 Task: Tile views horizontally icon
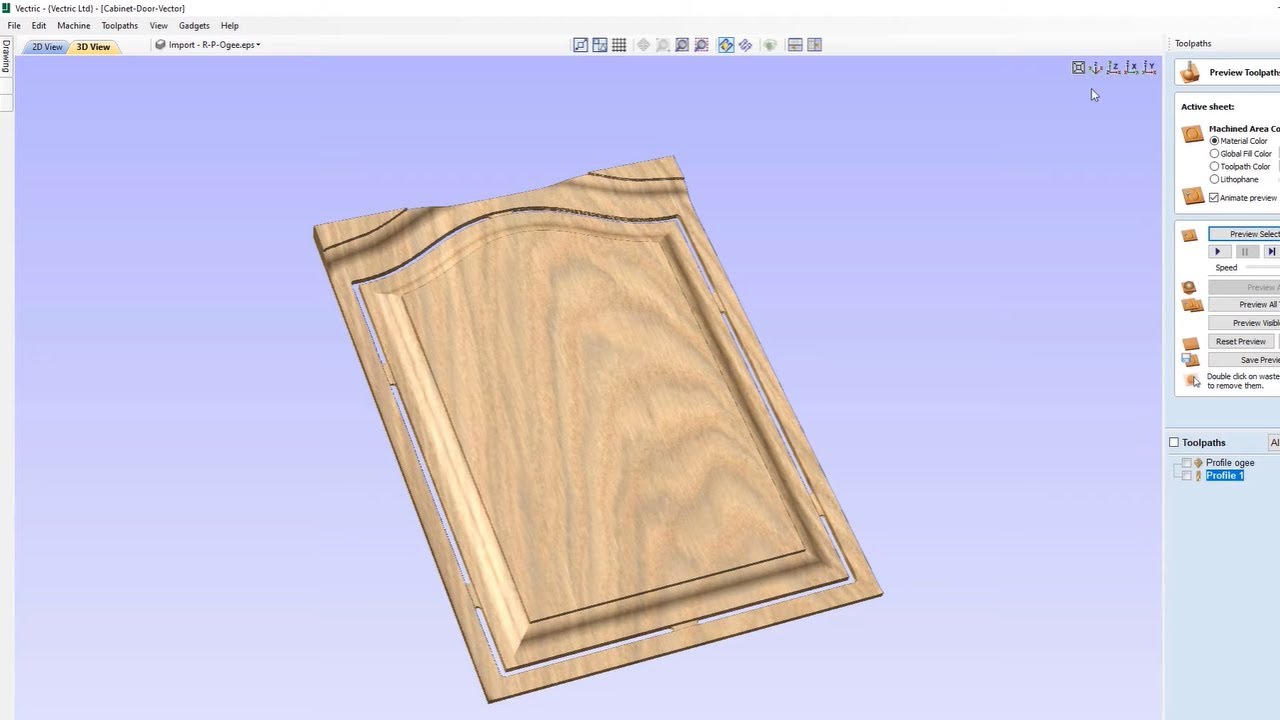click(x=795, y=45)
